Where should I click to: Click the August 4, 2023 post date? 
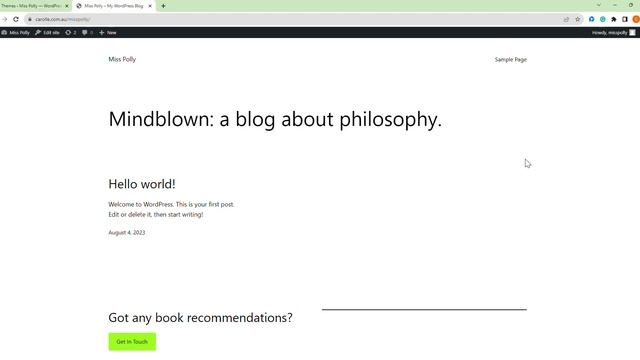pos(127,232)
